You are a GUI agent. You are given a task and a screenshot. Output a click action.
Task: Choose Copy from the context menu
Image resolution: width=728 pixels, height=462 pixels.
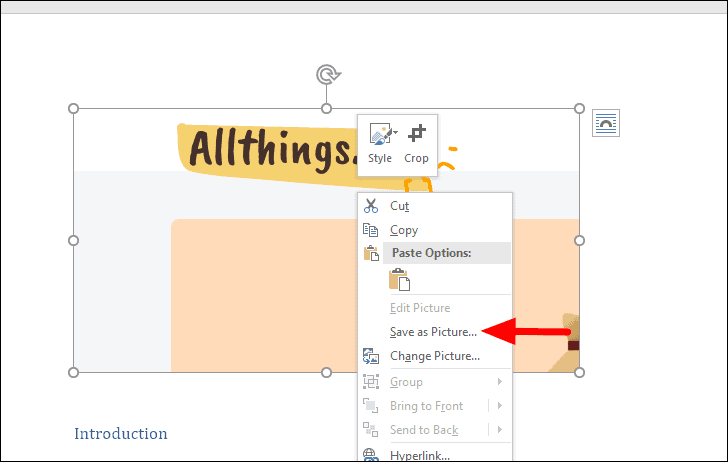pos(404,230)
